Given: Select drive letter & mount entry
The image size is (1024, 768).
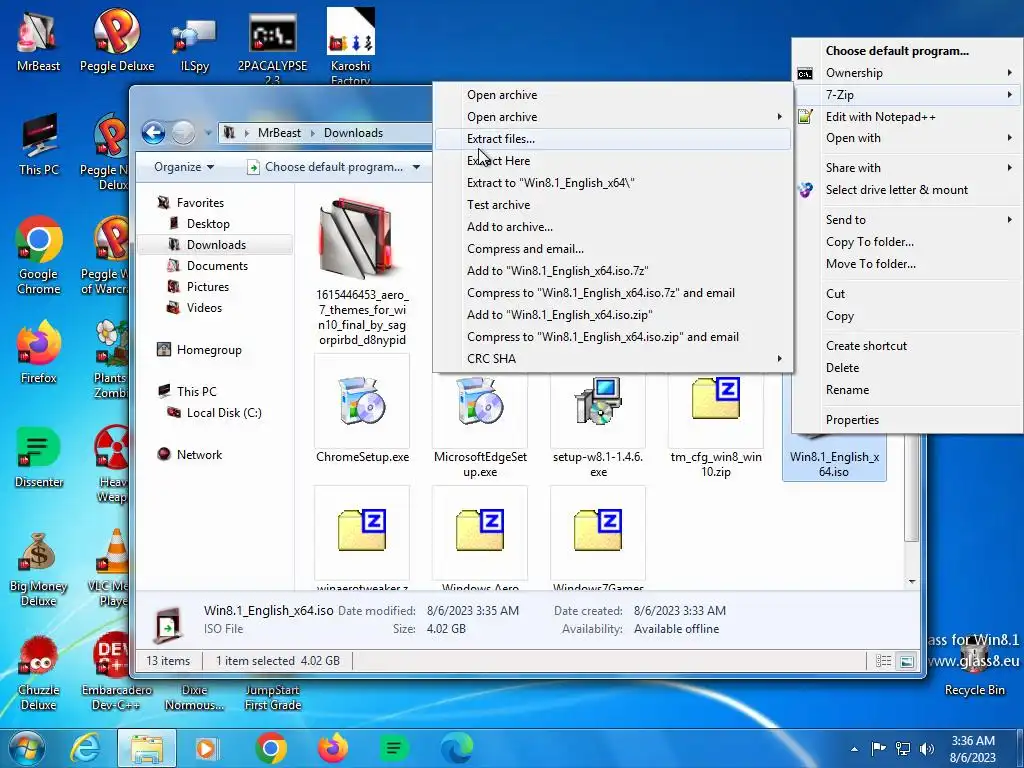Looking at the screenshot, I should (x=907, y=190).
